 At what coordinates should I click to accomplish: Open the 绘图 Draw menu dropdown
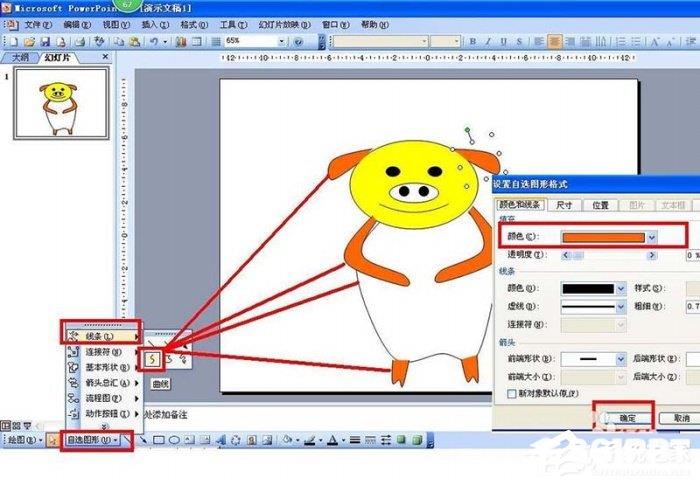[x=24, y=440]
